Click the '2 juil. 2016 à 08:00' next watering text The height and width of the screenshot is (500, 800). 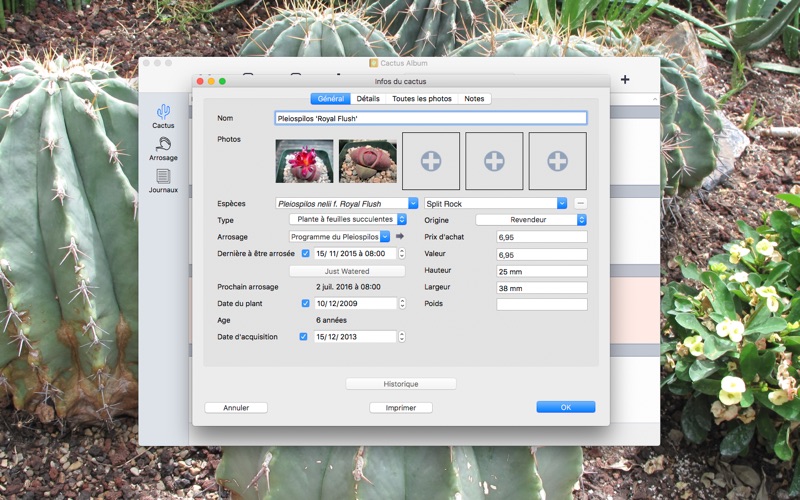tap(348, 287)
